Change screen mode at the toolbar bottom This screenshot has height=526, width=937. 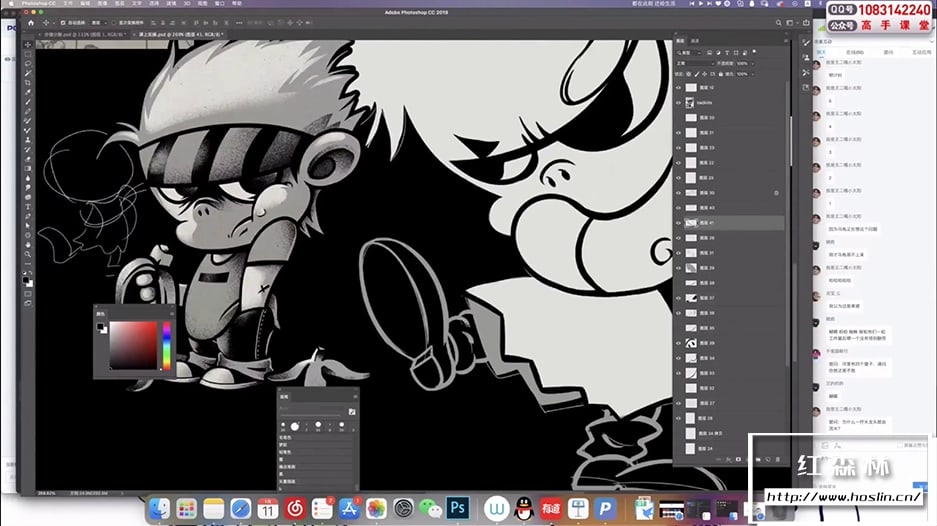point(28,304)
